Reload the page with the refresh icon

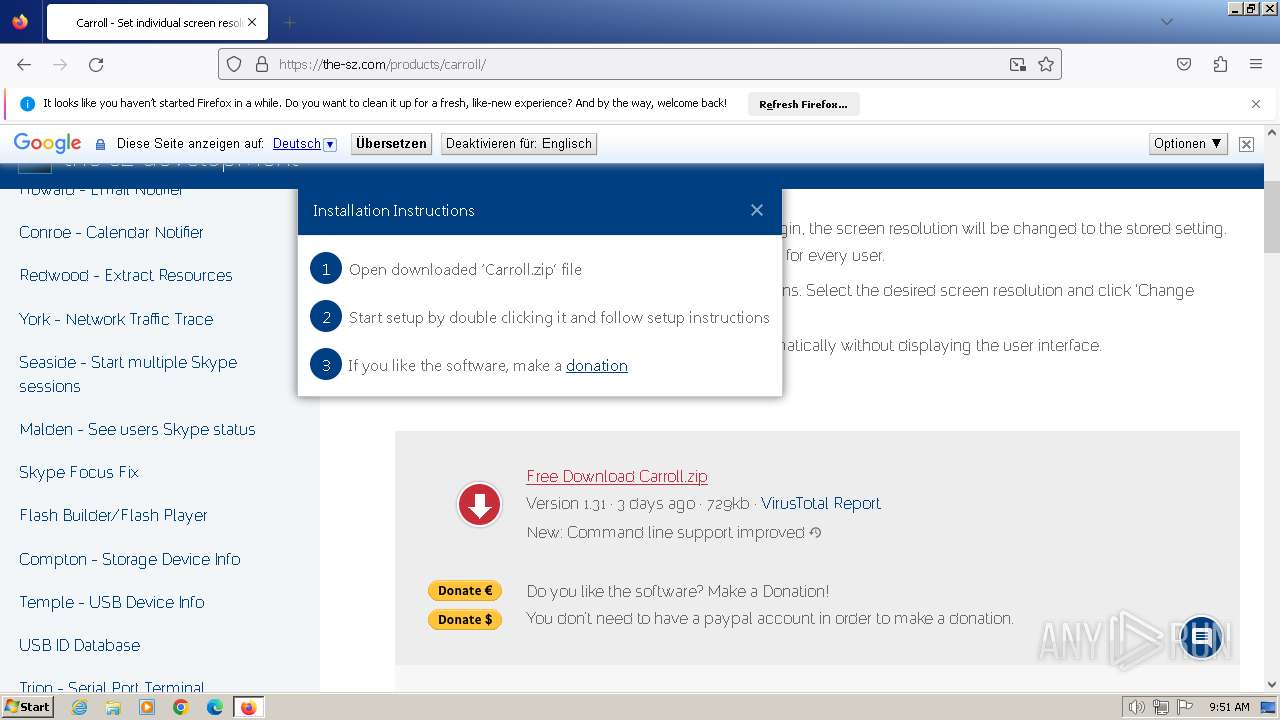pyautogui.click(x=96, y=64)
